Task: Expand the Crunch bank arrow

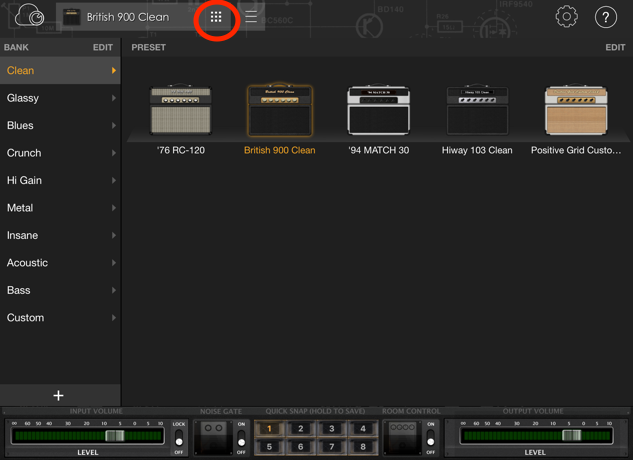Action: click(113, 153)
